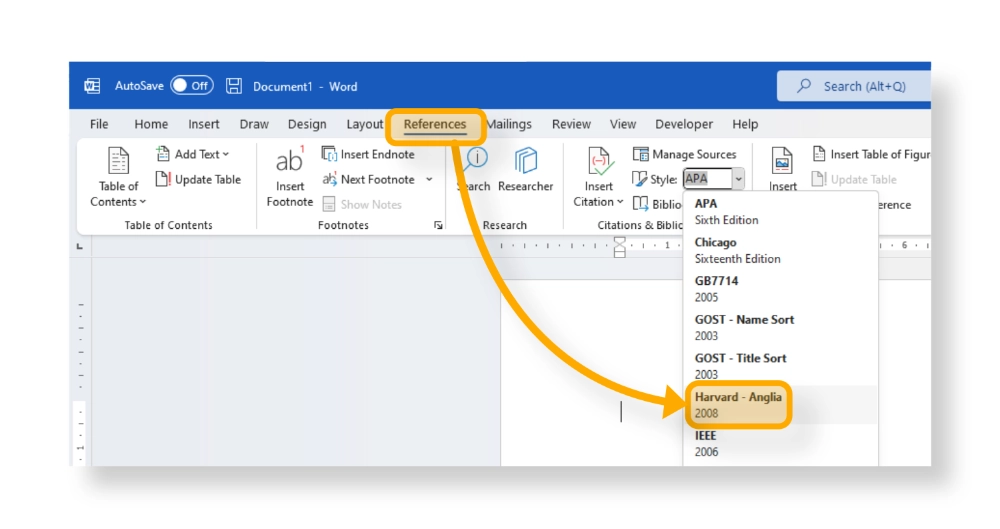Screen dimensions: 1000x529
Task: Click the Table of Contents icon
Action: pos(119,162)
